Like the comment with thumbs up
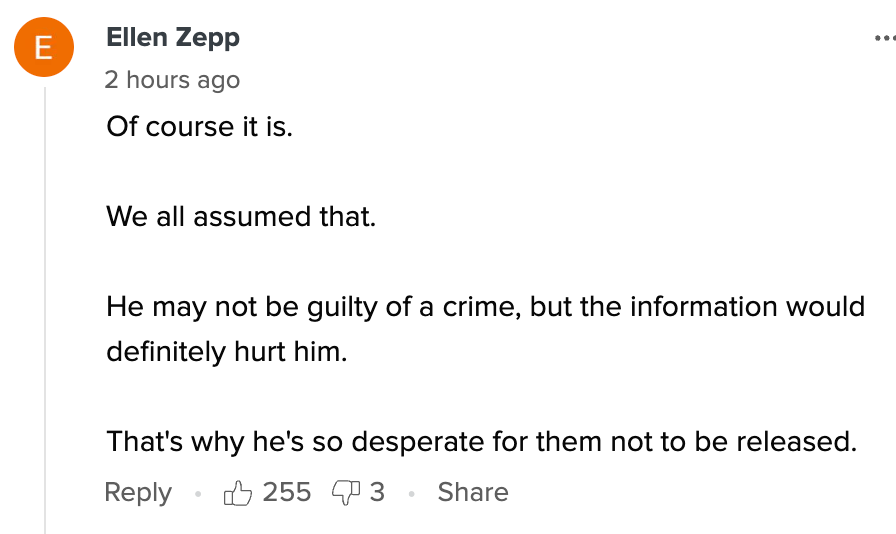 (239, 492)
